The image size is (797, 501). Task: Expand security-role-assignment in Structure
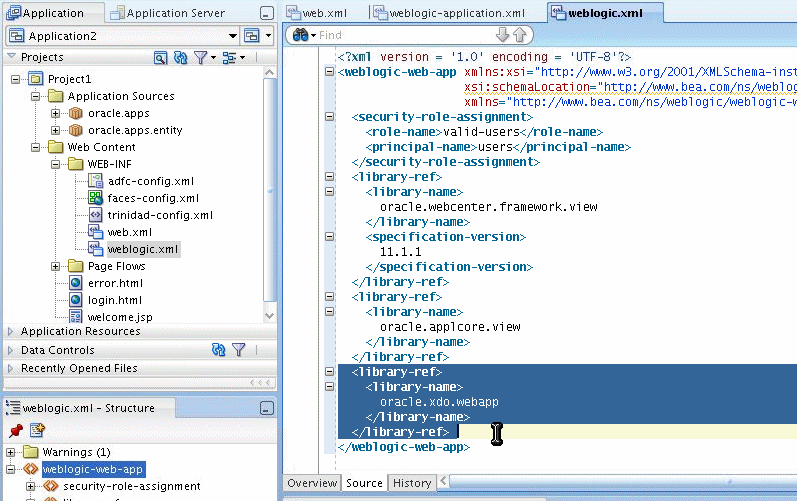tap(30, 486)
